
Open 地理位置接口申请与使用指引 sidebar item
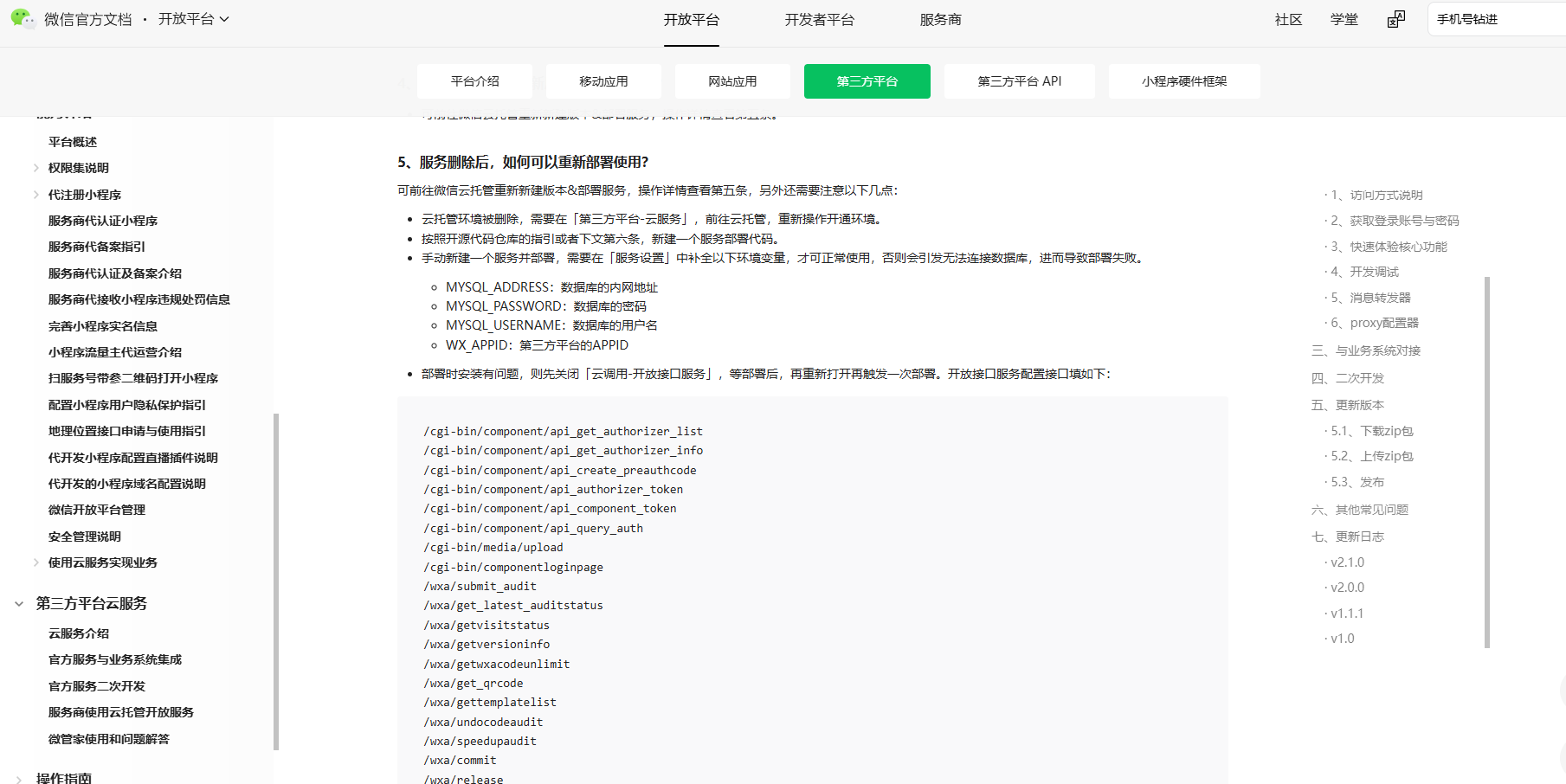coord(127,431)
